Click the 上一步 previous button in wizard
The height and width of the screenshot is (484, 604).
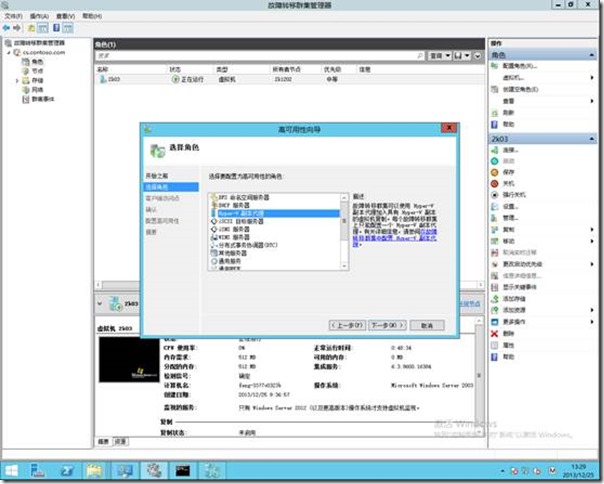[347, 325]
